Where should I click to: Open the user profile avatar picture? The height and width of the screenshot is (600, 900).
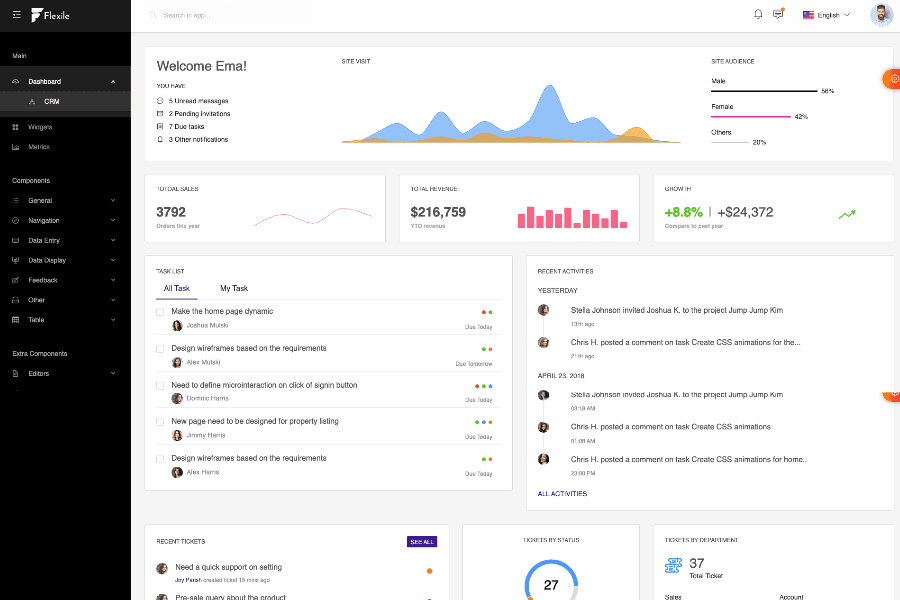[881, 14]
